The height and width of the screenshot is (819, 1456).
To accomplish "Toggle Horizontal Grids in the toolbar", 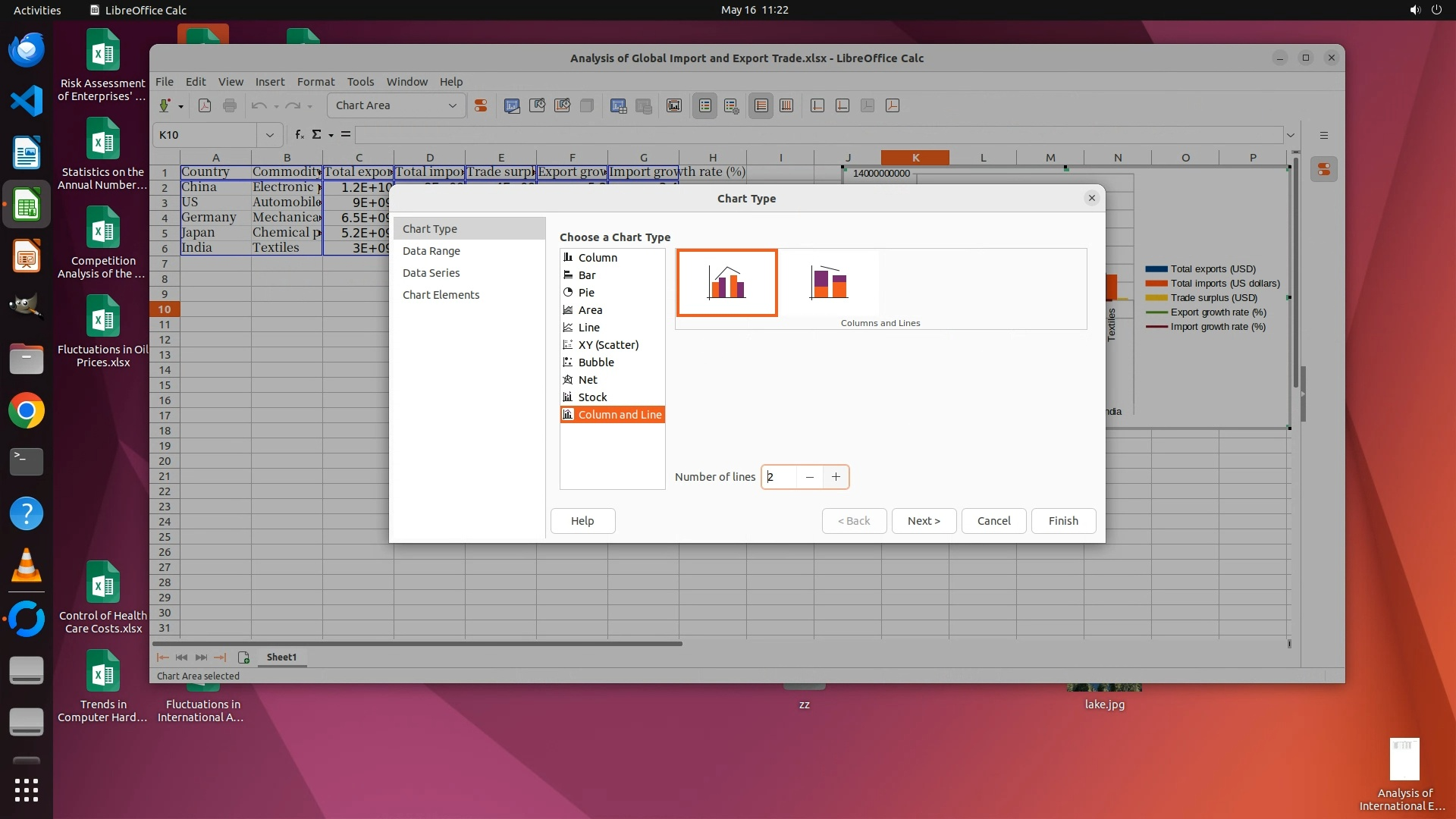I will 761,106.
